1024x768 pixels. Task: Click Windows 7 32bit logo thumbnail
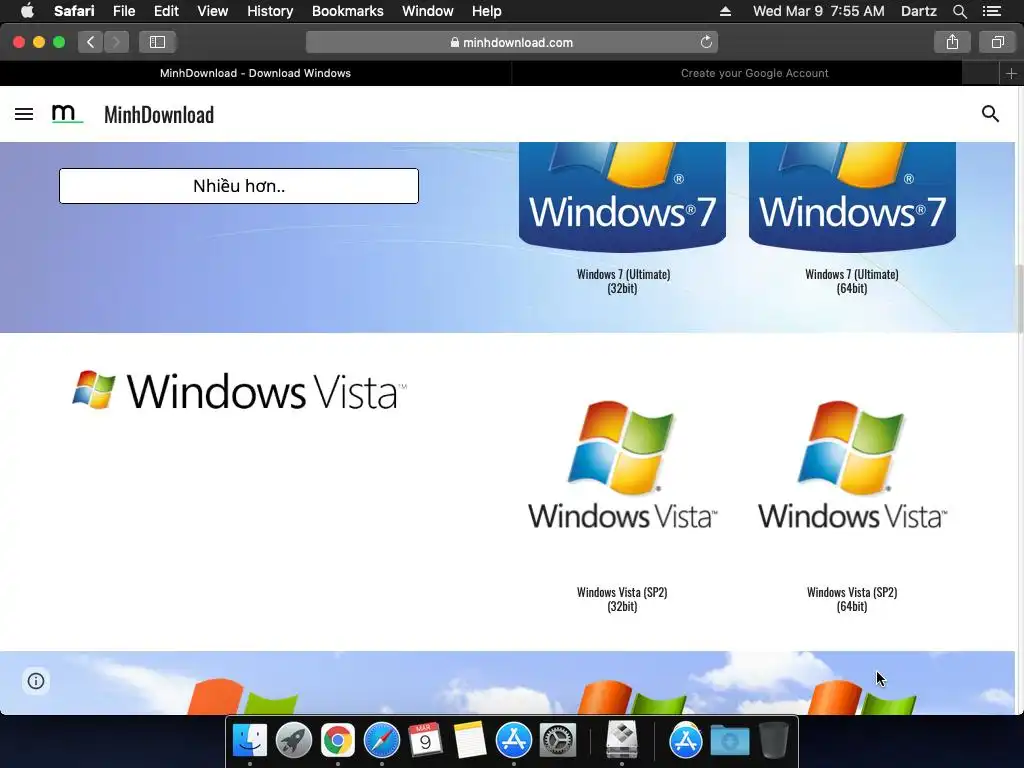tap(622, 197)
